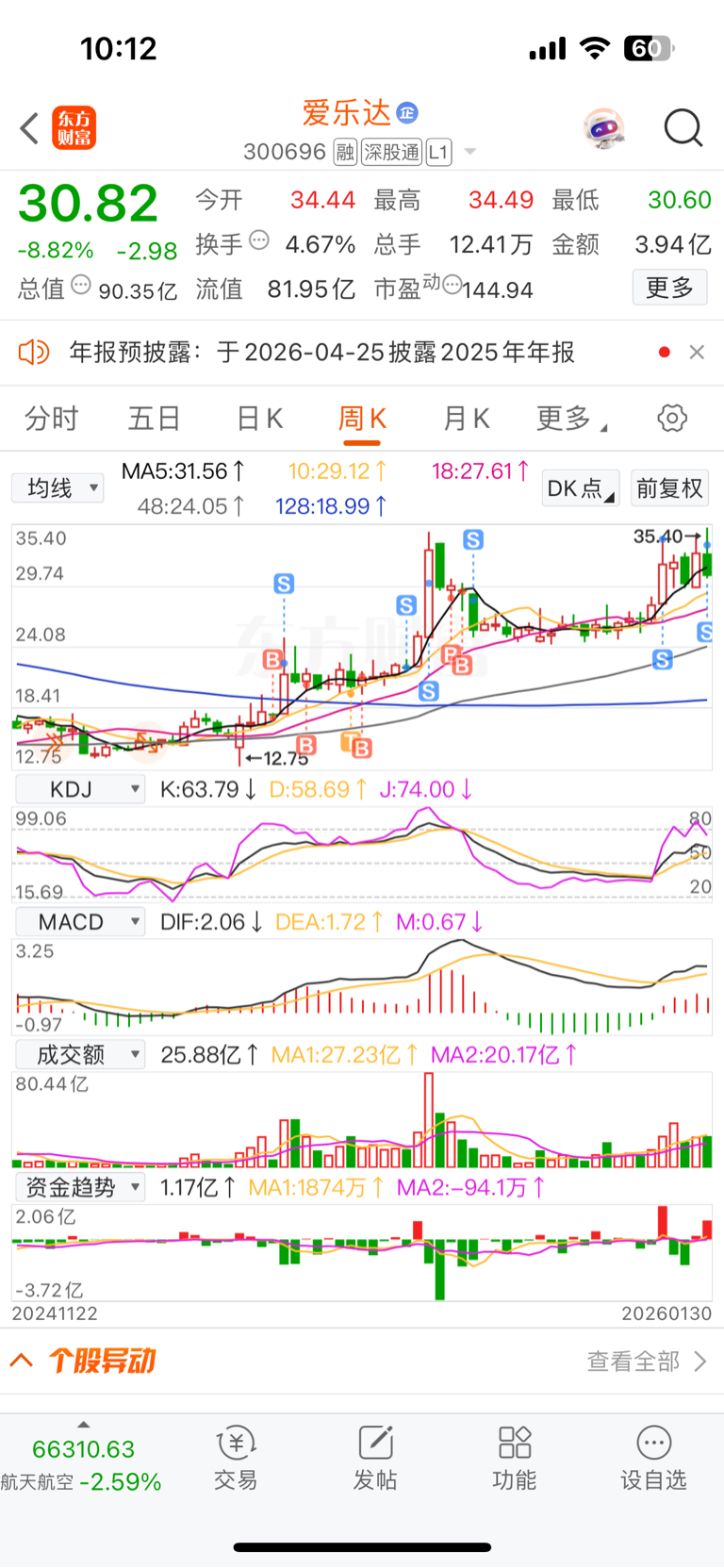This screenshot has width=724, height=1568.
Task: Tap the 设自选 watchlist icon
Action: [653, 1459]
